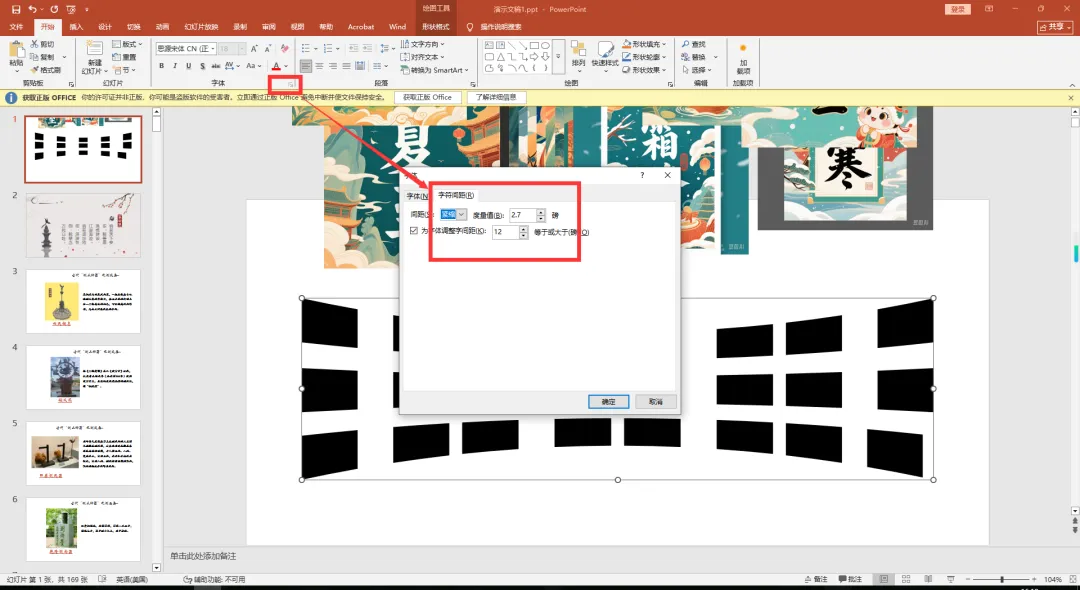Increase the kerning point size stepper

(523, 228)
